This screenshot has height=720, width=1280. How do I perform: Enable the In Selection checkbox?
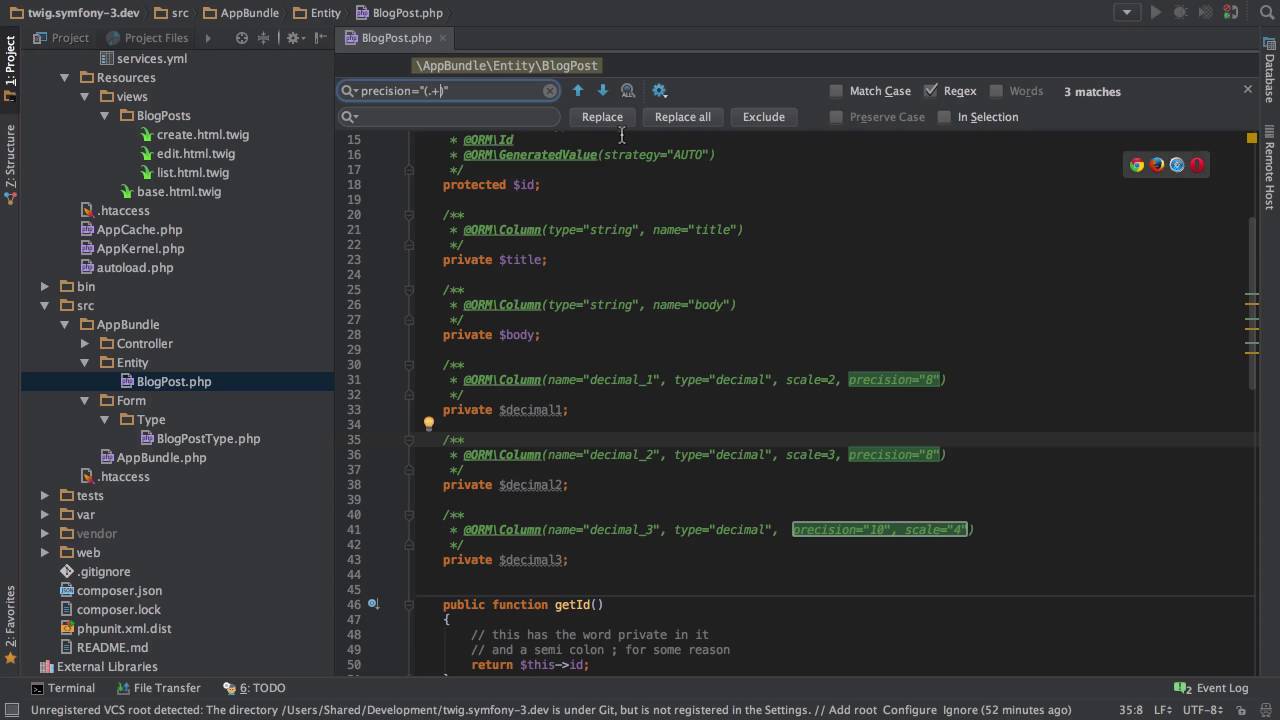[x=944, y=117]
